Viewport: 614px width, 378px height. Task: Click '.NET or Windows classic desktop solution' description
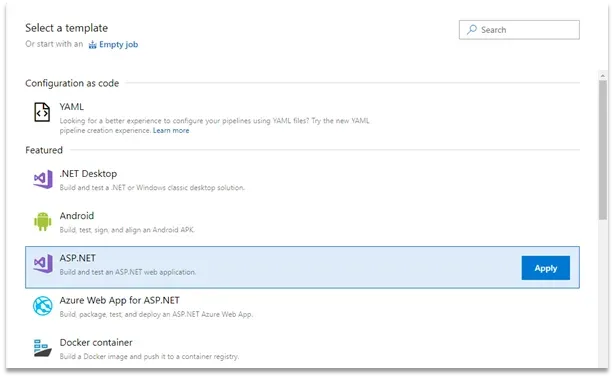[x=152, y=188]
